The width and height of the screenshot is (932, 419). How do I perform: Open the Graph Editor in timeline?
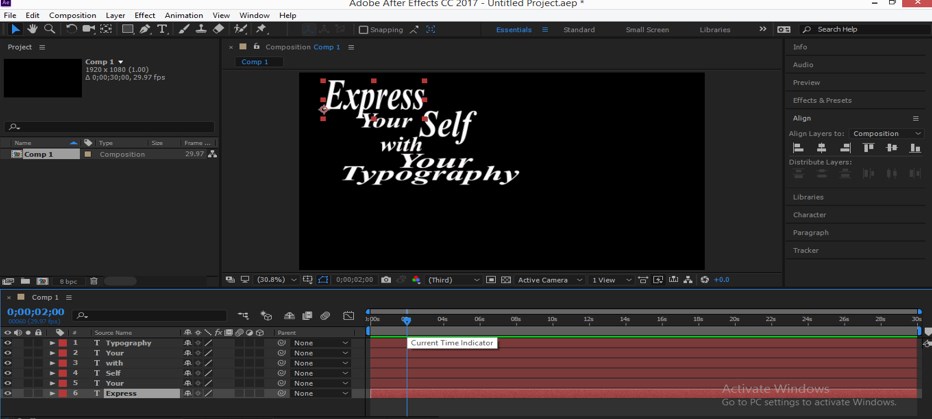(348, 316)
